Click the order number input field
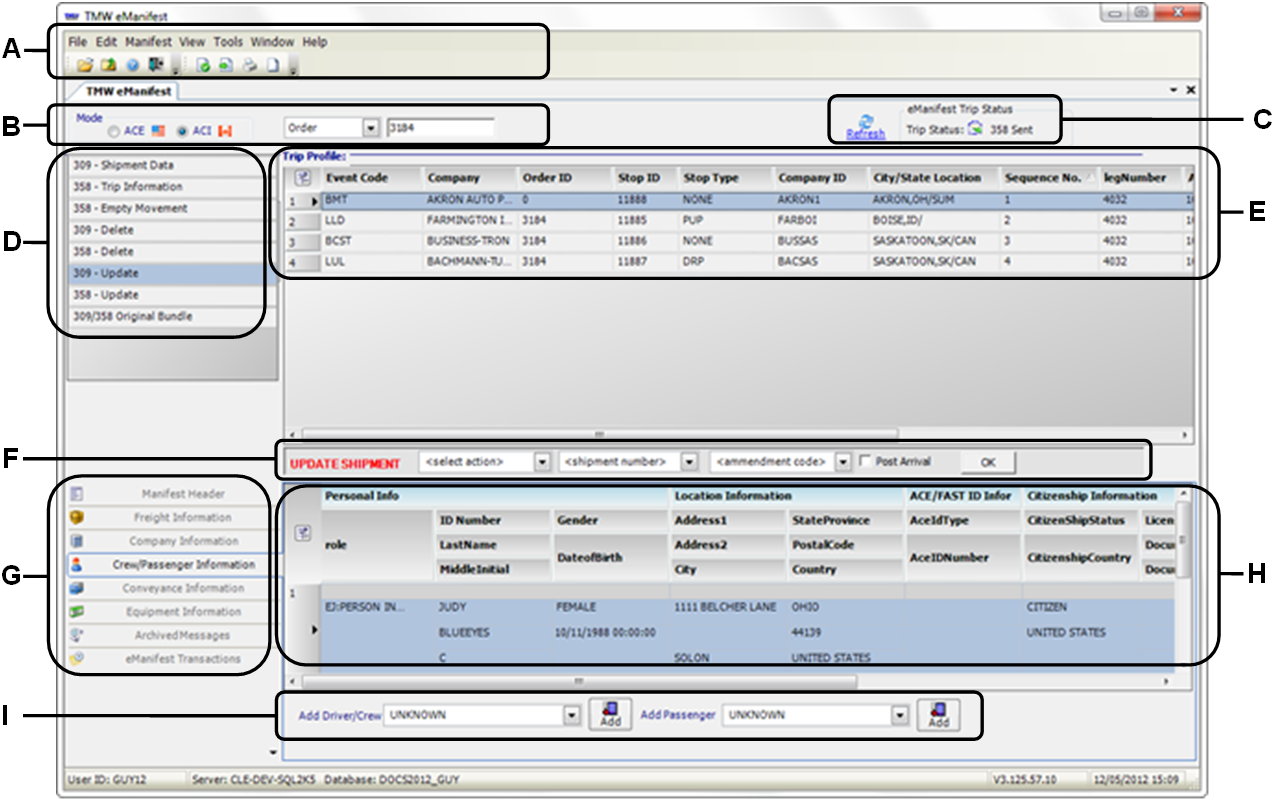1273x799 pixels. tap(440, 128)
